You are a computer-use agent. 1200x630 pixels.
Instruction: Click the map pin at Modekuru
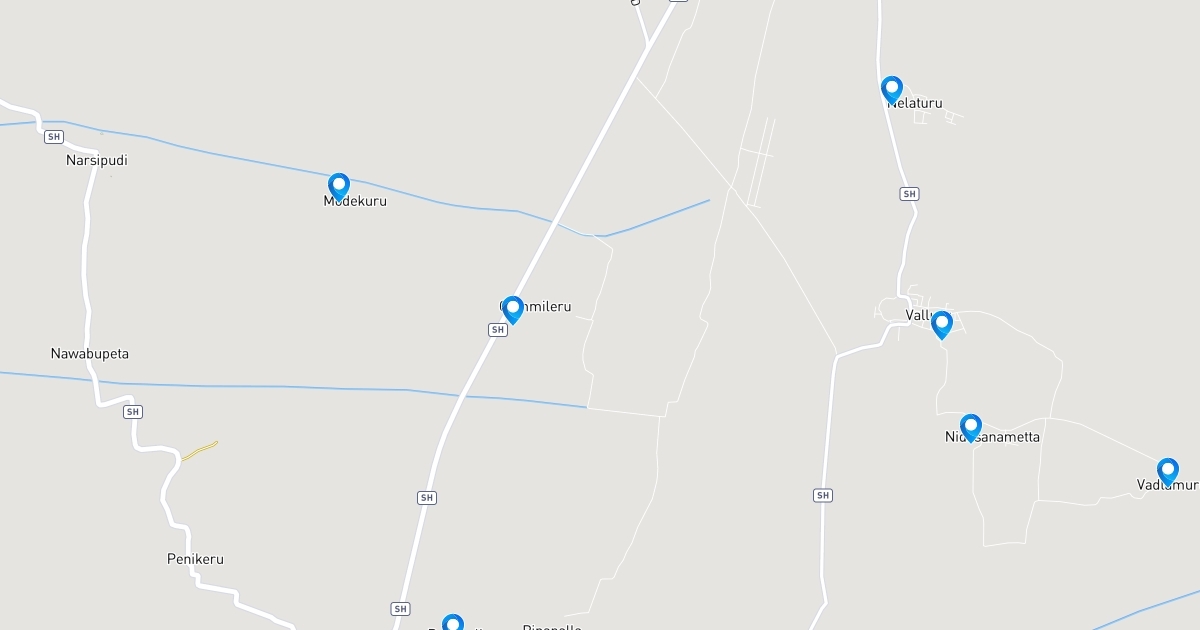tap(339, 186)
